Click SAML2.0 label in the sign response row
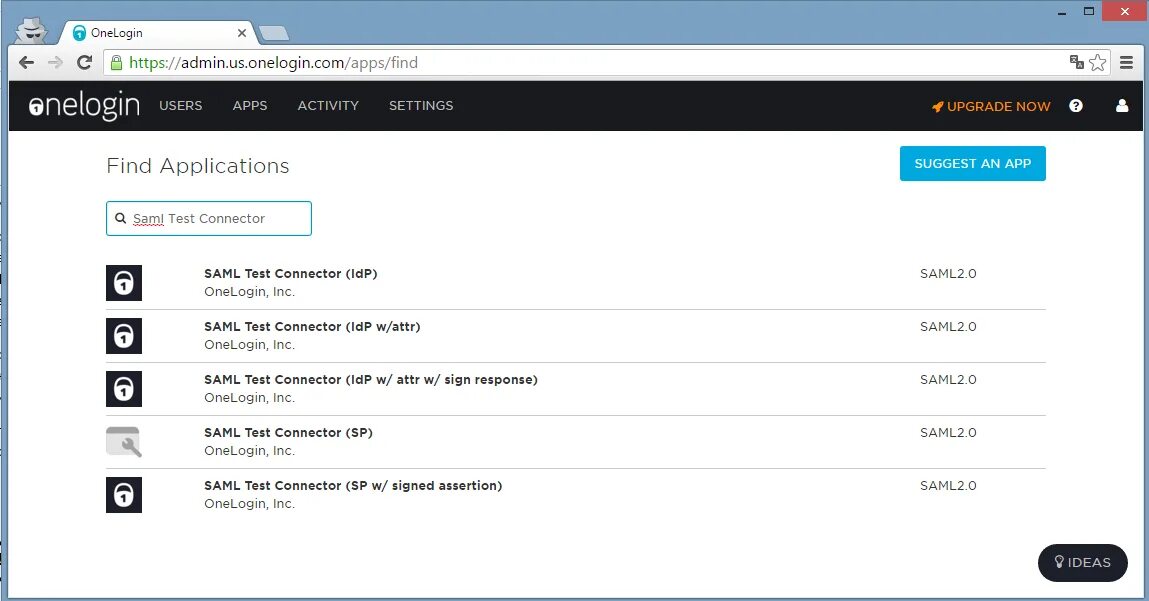Viewport: 1149px width, 601px height. coord(948,380)
